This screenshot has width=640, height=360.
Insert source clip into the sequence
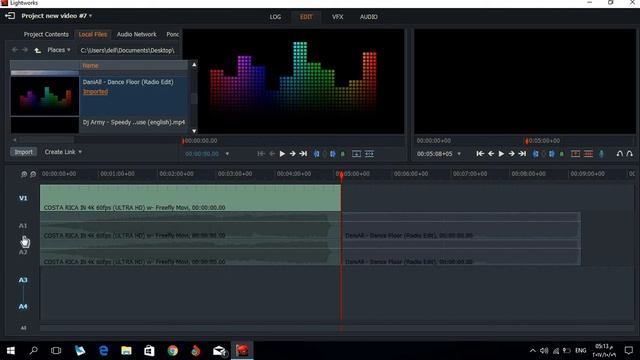(x=356, y=154)
